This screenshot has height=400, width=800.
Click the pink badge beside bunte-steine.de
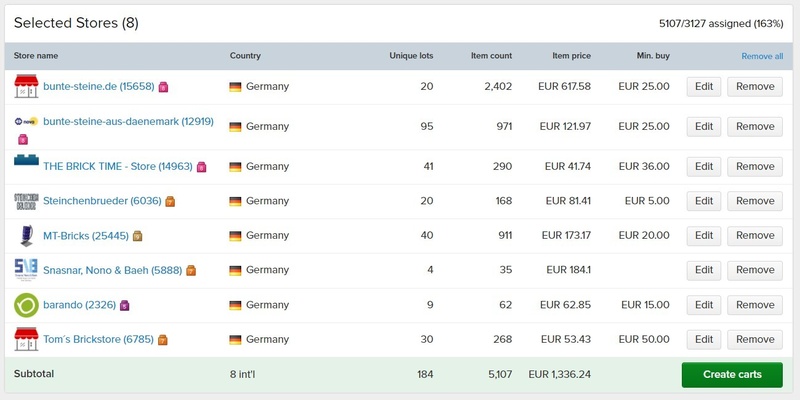pos(163,87)
